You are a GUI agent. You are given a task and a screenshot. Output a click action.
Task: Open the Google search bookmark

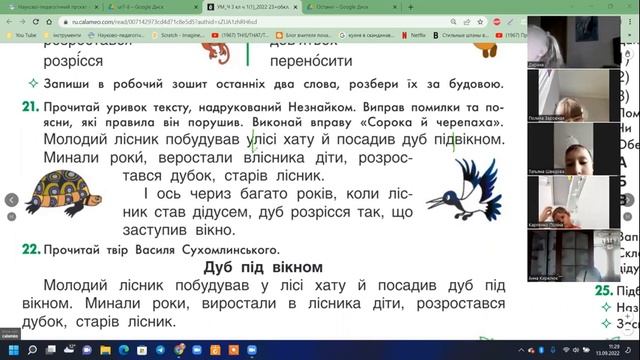(366, 36)
